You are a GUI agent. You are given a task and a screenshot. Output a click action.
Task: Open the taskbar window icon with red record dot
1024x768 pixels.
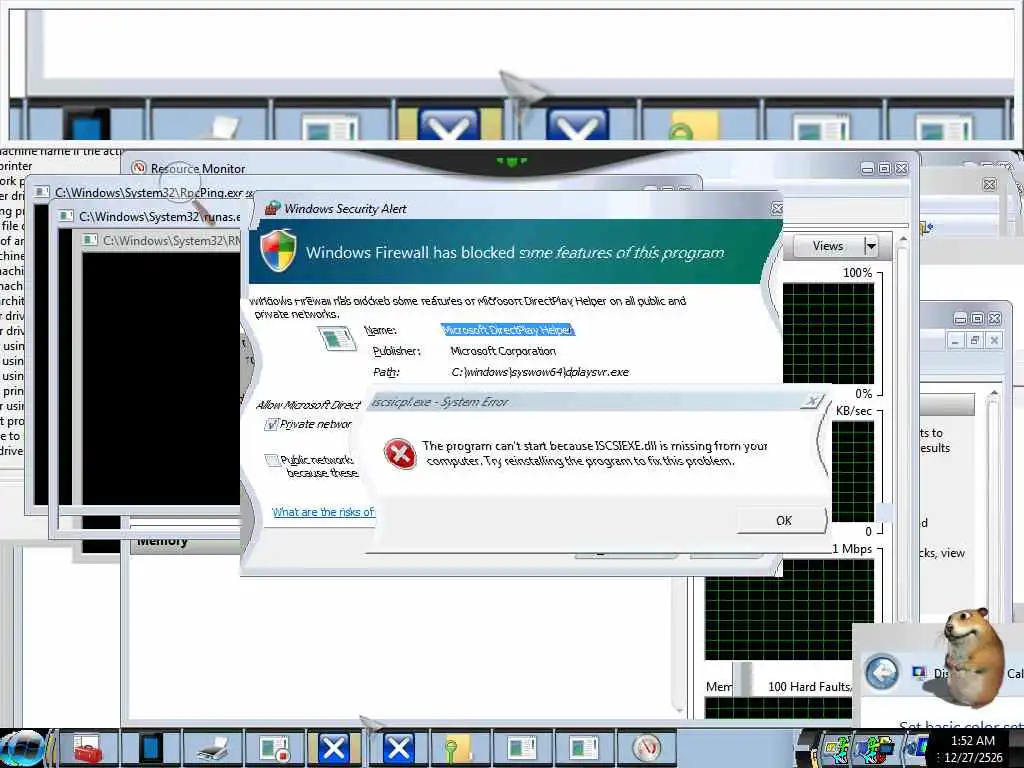pyautogui.click(x=274, y=749)
